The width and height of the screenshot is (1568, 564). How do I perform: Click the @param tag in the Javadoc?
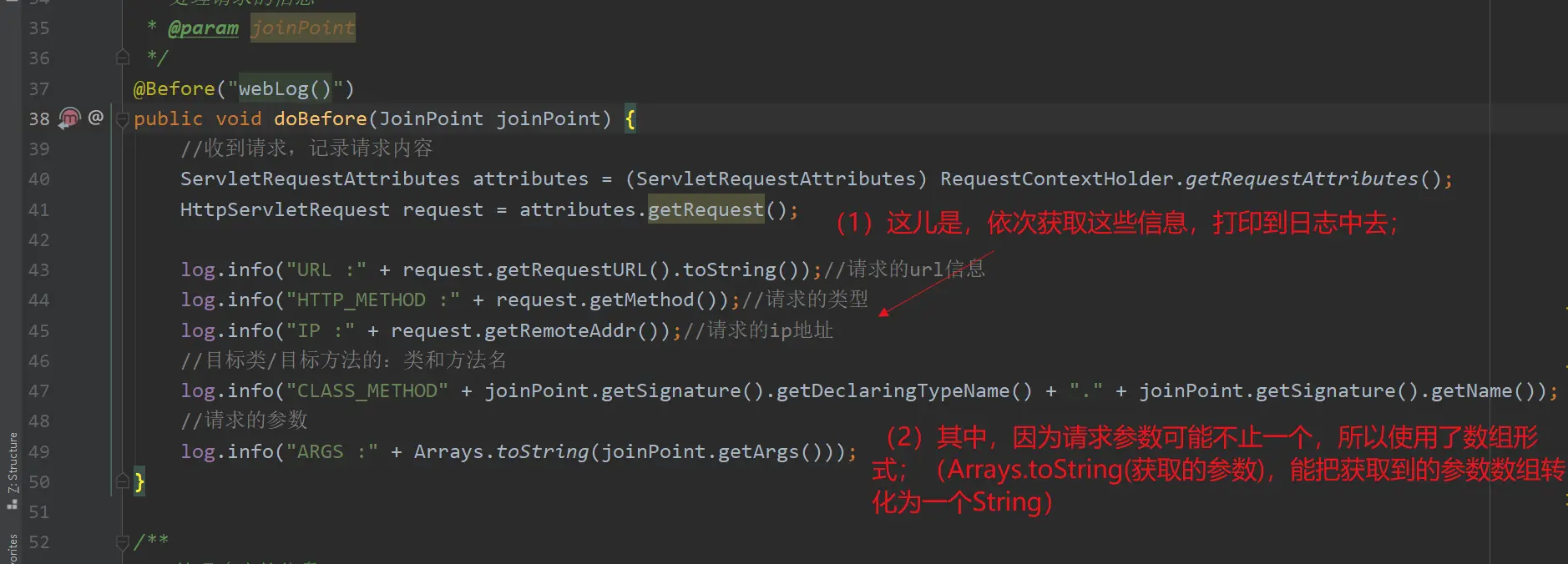click(x=203, y=28)
